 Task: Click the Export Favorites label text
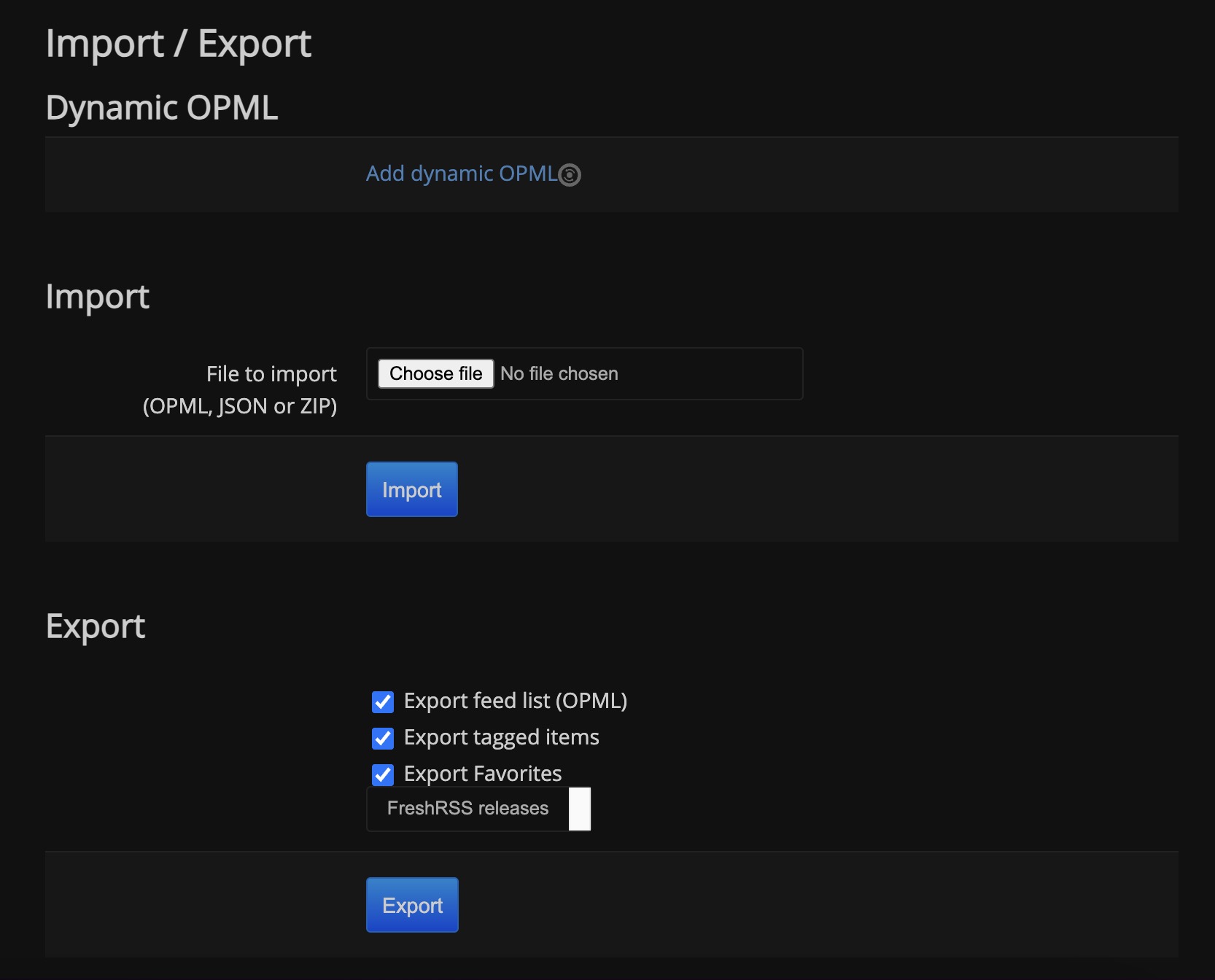click(x=483, y=774)
